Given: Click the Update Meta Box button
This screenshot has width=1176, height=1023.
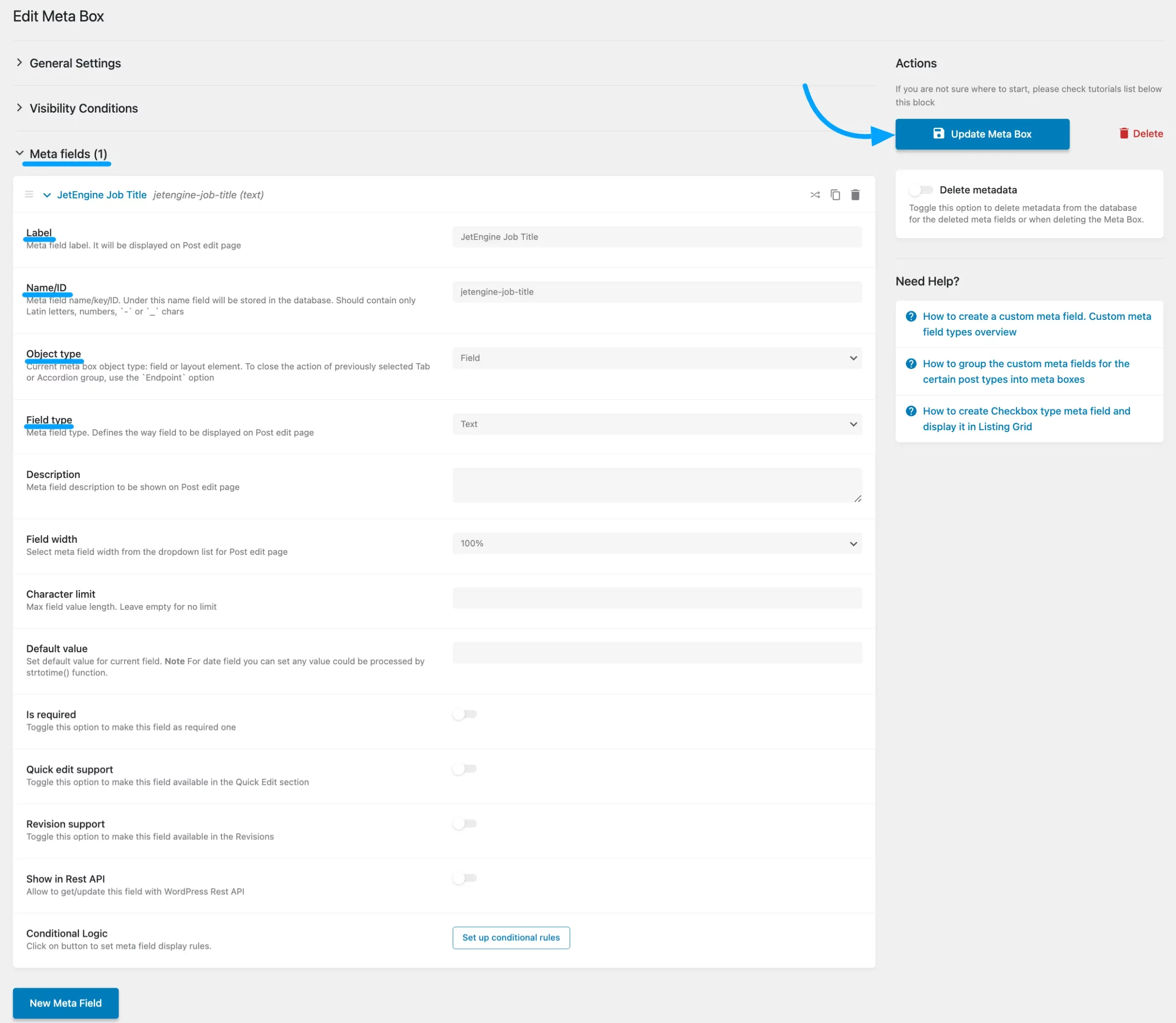Looking at the screenshot, I should click(981, 134).
